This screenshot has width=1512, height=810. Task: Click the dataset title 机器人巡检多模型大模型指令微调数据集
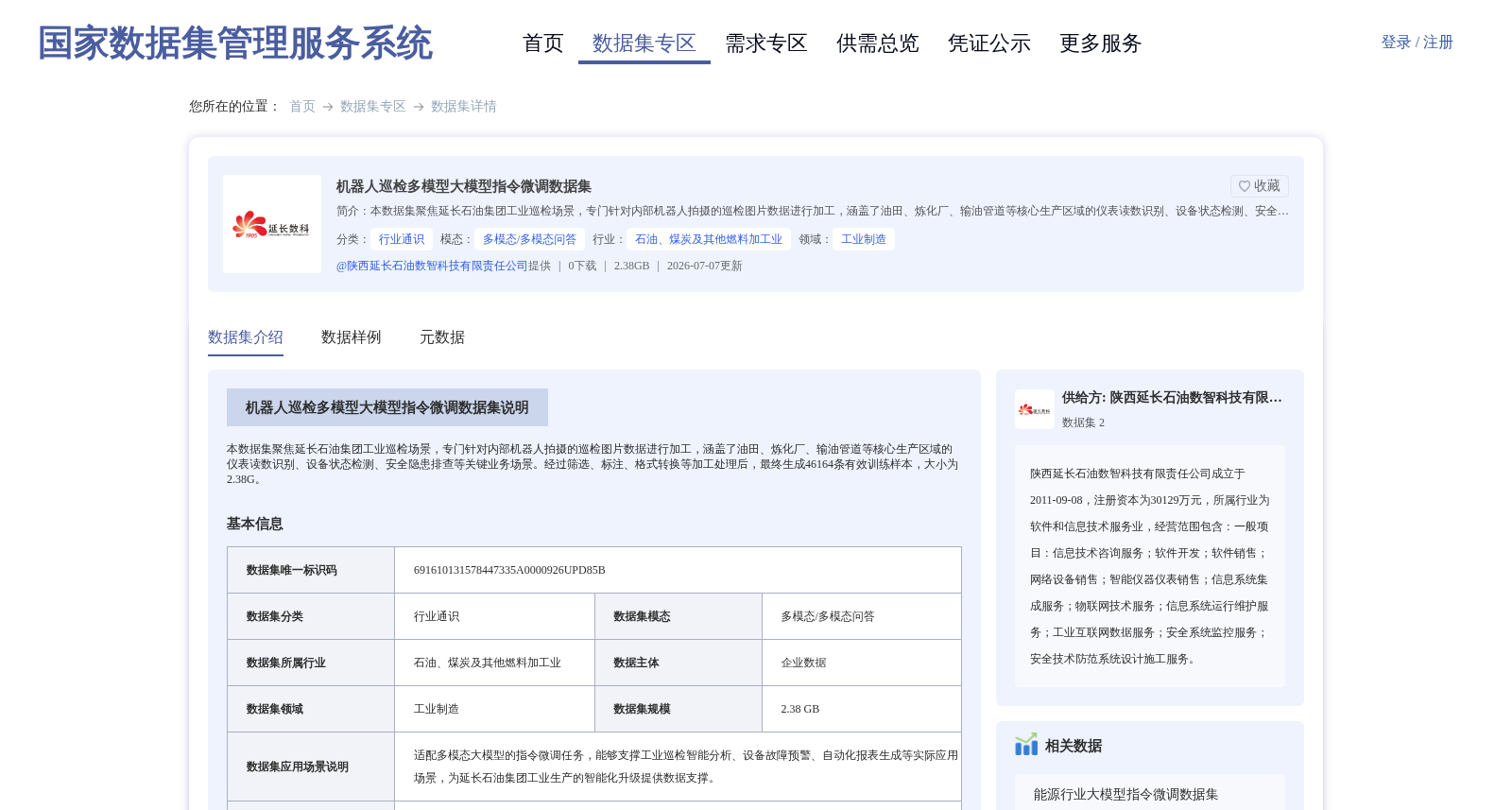coord(464,186)
